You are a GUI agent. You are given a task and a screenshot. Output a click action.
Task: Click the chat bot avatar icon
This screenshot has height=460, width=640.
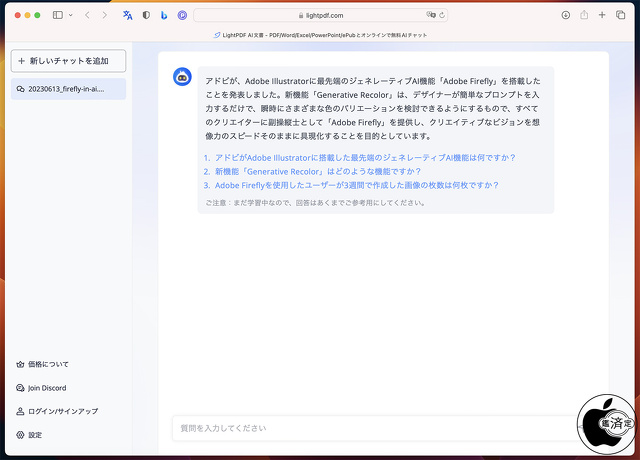tap(182, 77)
